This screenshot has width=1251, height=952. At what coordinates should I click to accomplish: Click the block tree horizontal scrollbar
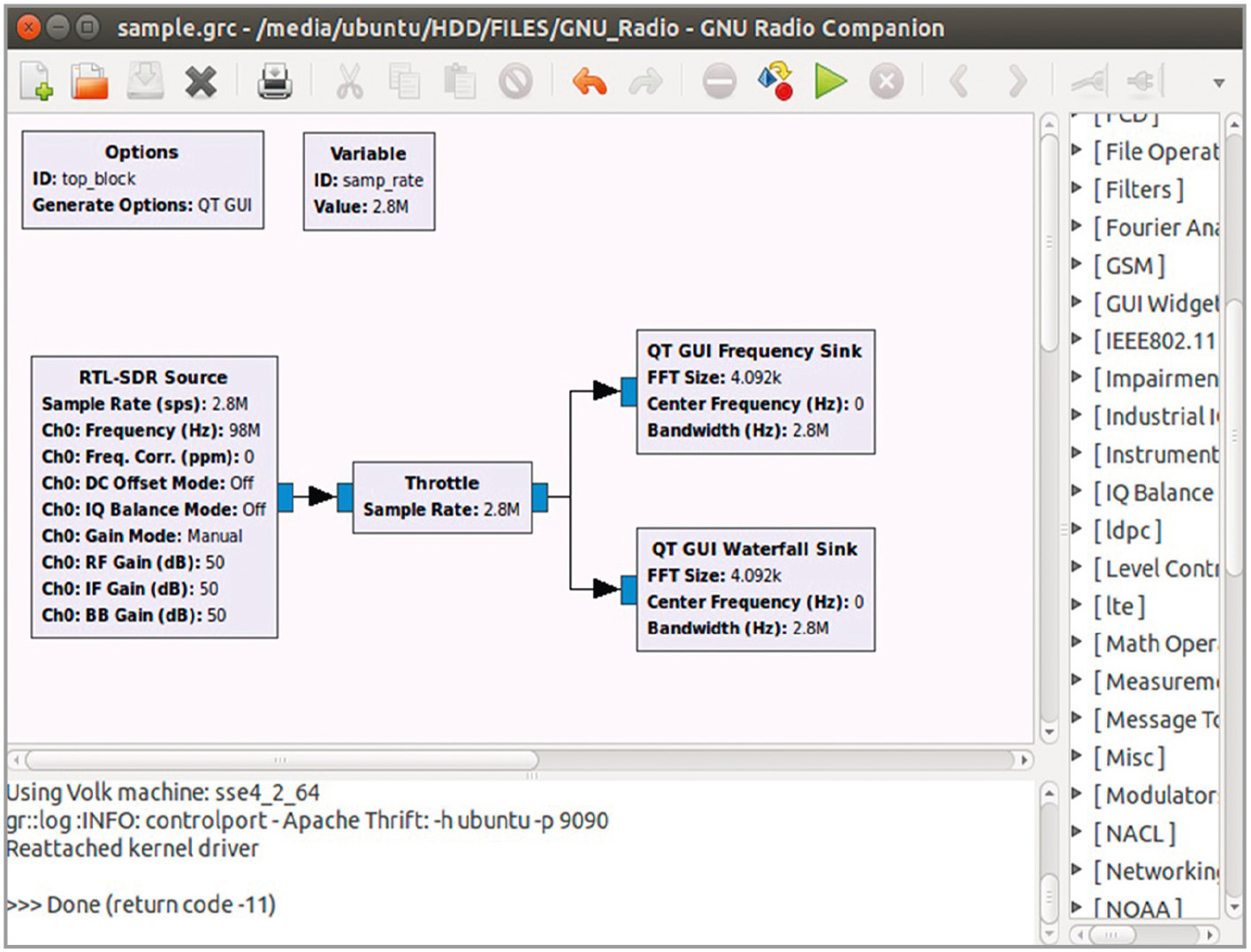click(1110, 934)
